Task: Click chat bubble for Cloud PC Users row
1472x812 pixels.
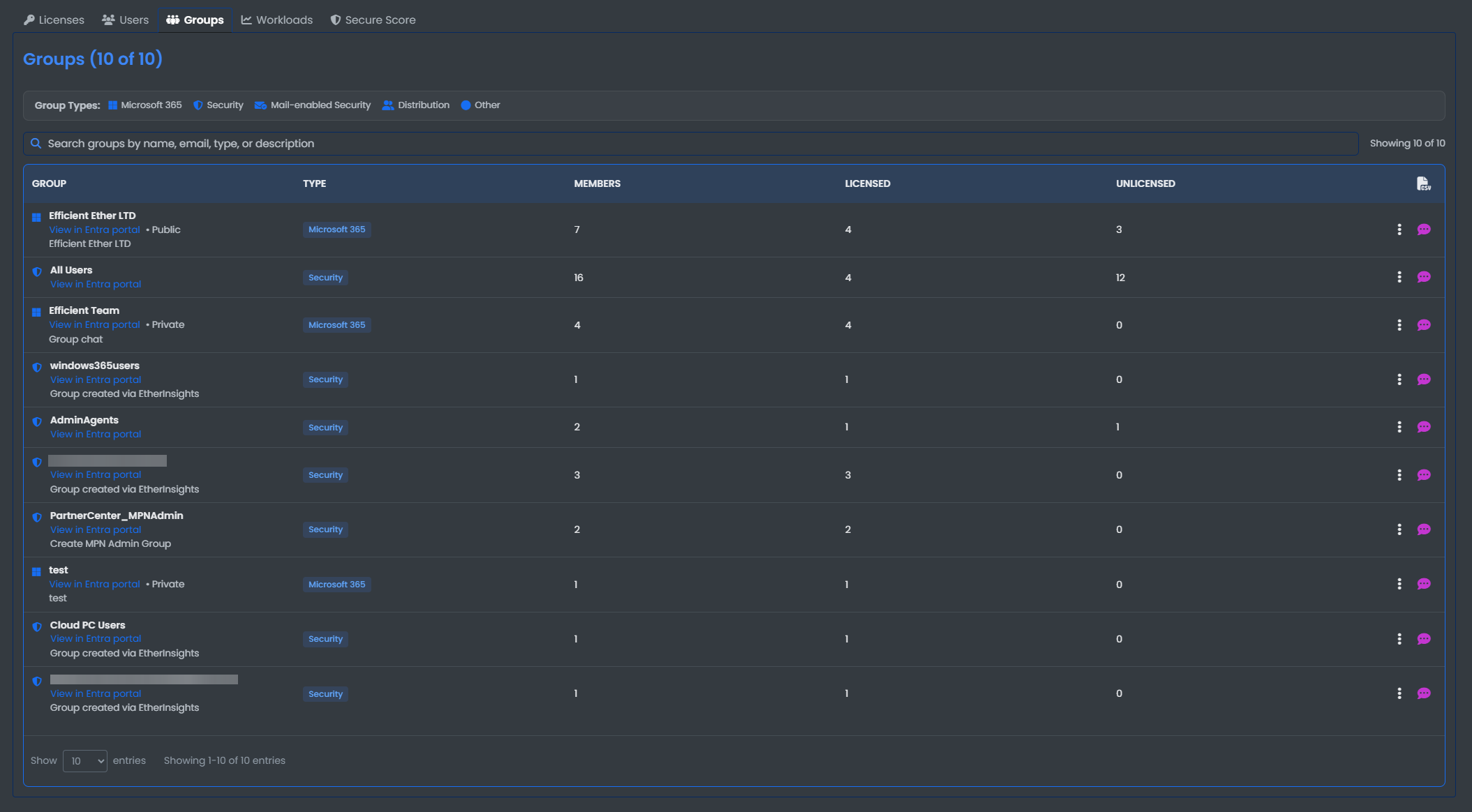Action: pyautogui.click(x=1424, y=639)
